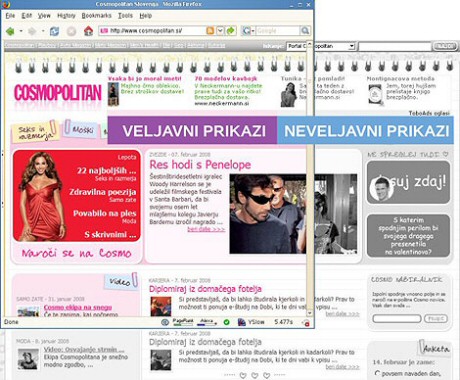The width and height of the screenshot is (460, 380).
Task: Open the 'Res hodi s Penelope' headline
Action: pos(200,165)
